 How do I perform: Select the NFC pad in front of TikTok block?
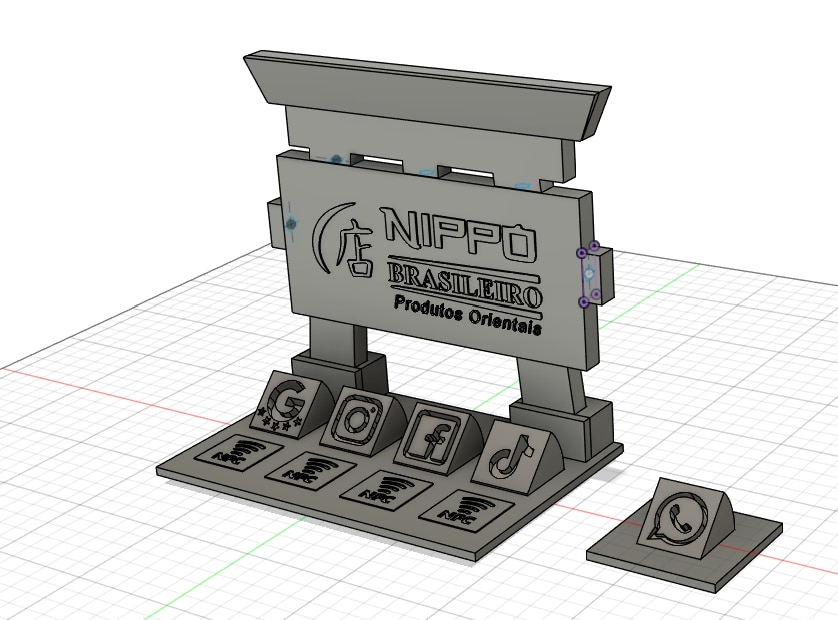click(x=469, y=511)
